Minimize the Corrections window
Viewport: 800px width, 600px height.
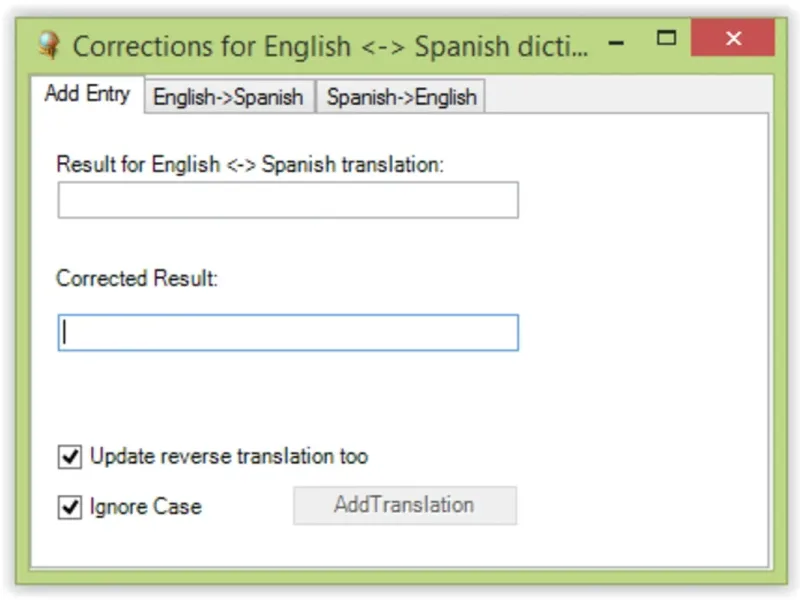click(x=616, y=41)
